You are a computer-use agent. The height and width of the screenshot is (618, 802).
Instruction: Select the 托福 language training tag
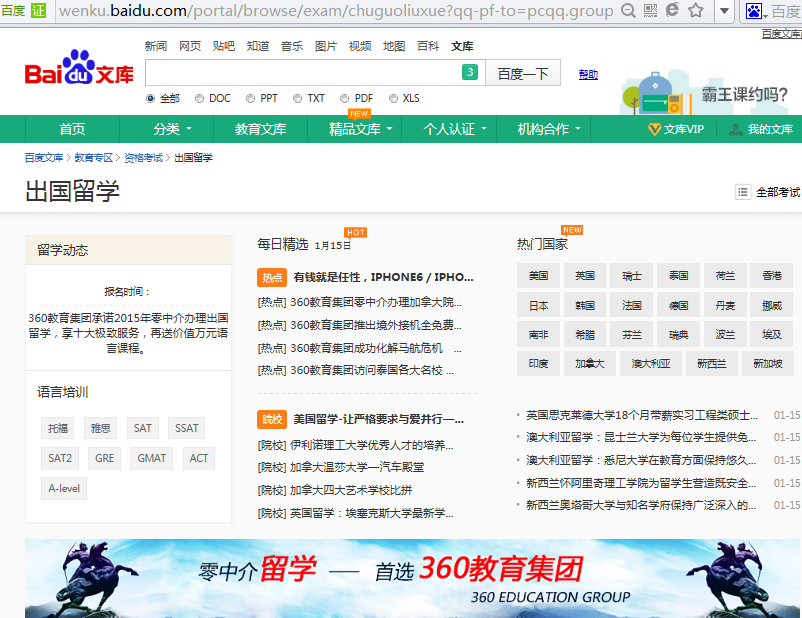tap(58, 428)
